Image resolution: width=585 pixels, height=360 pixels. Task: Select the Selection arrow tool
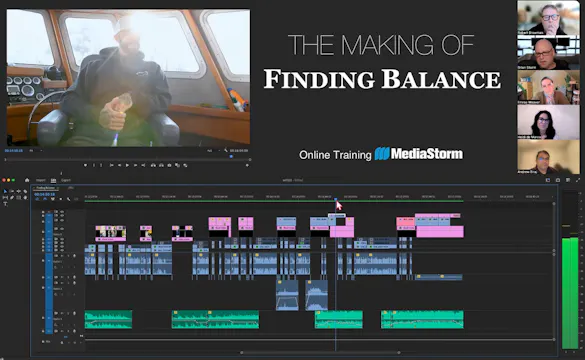click(x=5, y=191)
